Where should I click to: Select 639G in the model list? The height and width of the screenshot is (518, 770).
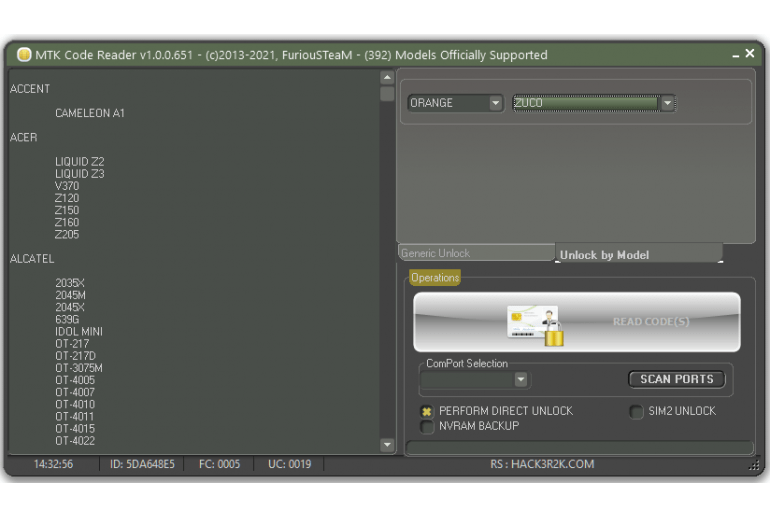coord(67,320)
